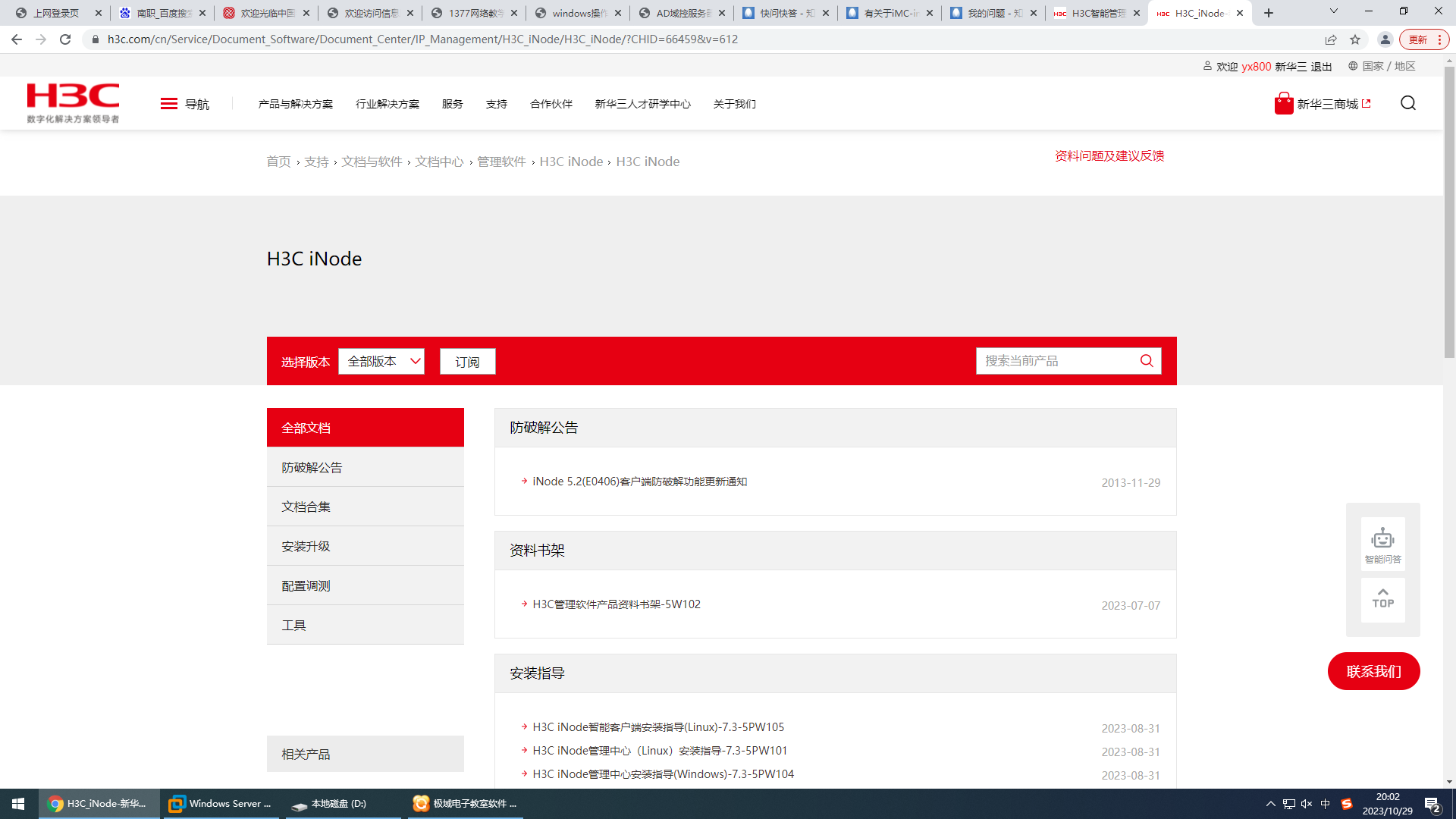Open 产品与解决方案 navigation menu
The width and height of the screenshot is (1456, 819).
pyautogui.click(x=295, y=104)
